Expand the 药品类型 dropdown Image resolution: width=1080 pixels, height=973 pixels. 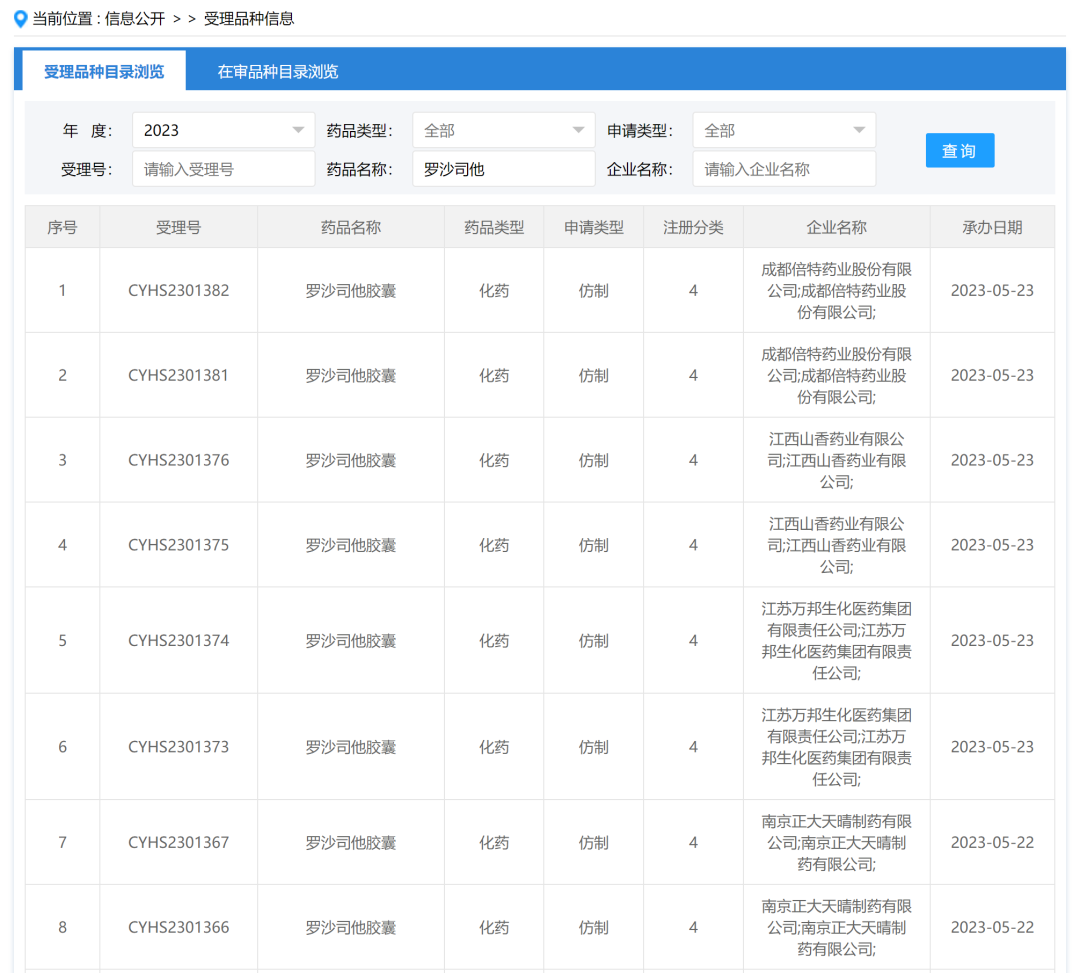click(503, 130)
